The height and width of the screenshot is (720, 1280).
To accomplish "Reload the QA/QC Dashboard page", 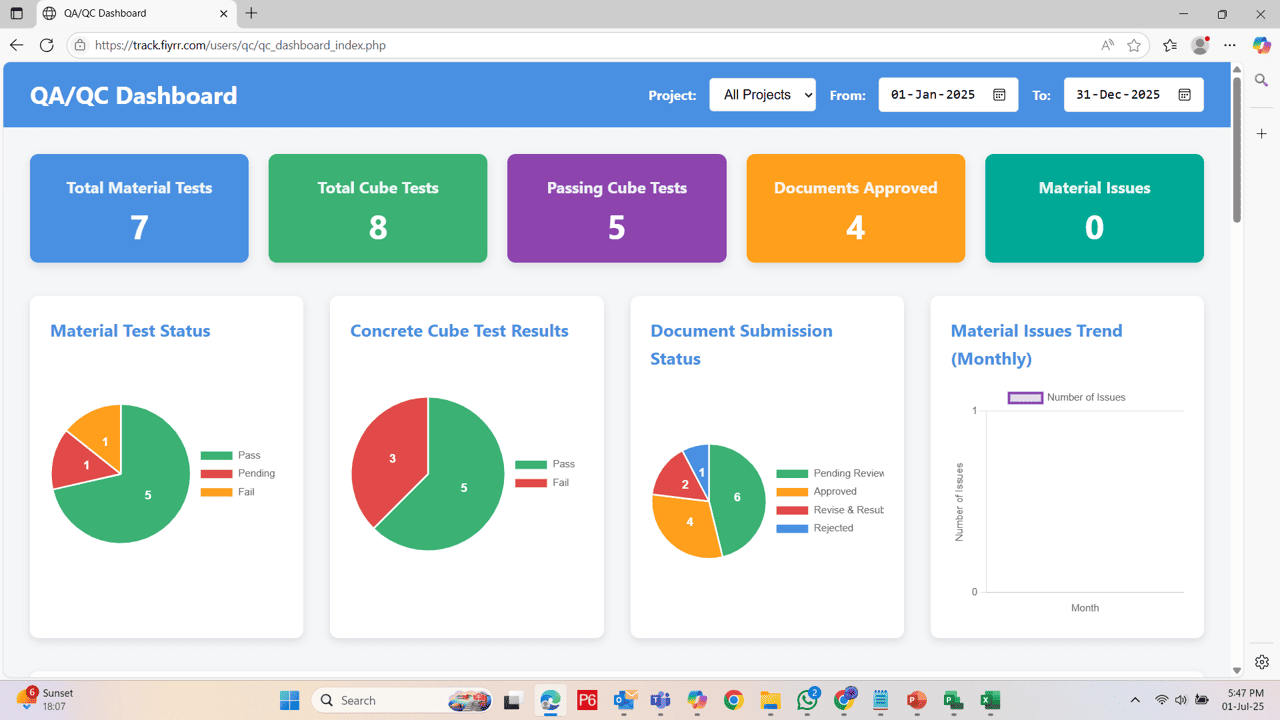I will pyautogui.click(x=46, y=45).
